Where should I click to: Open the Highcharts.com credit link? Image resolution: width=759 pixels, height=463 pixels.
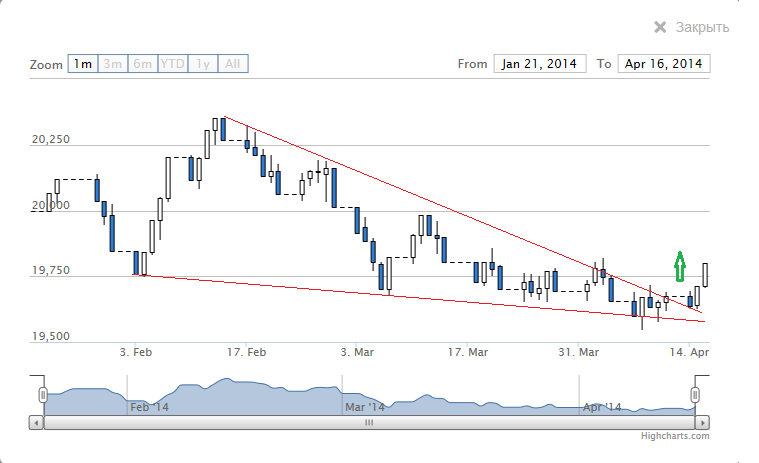click(675, 436)
